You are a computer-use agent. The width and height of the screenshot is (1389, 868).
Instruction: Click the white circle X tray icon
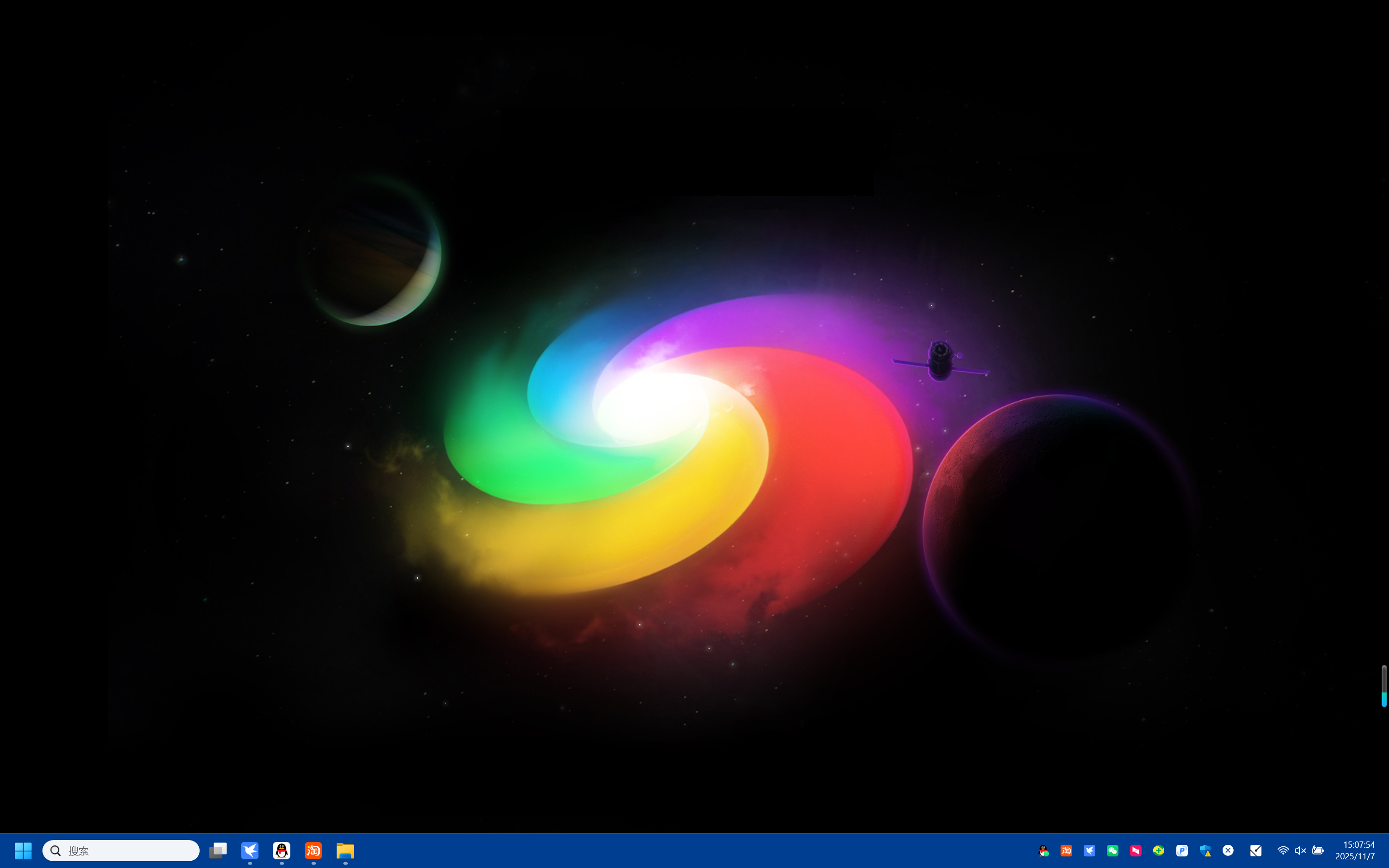pos(1228,850)
